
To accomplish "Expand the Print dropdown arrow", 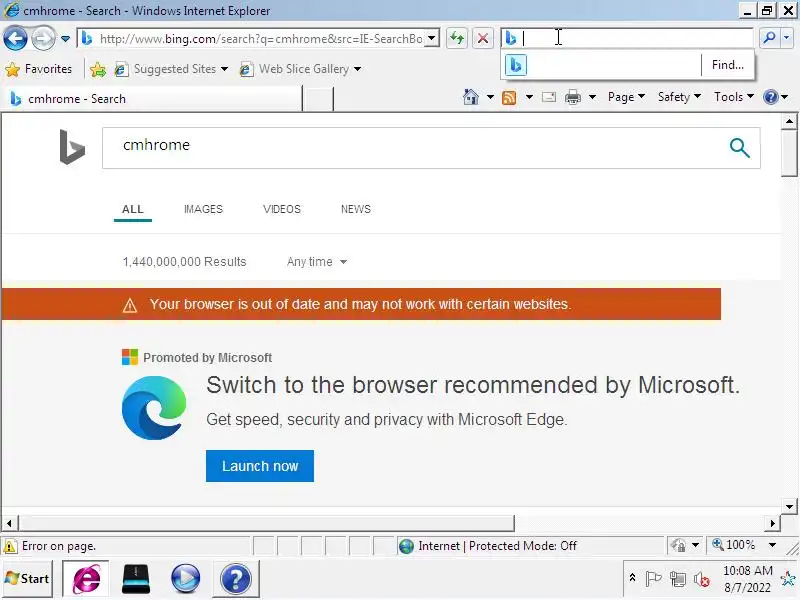I will click(592, 97).
